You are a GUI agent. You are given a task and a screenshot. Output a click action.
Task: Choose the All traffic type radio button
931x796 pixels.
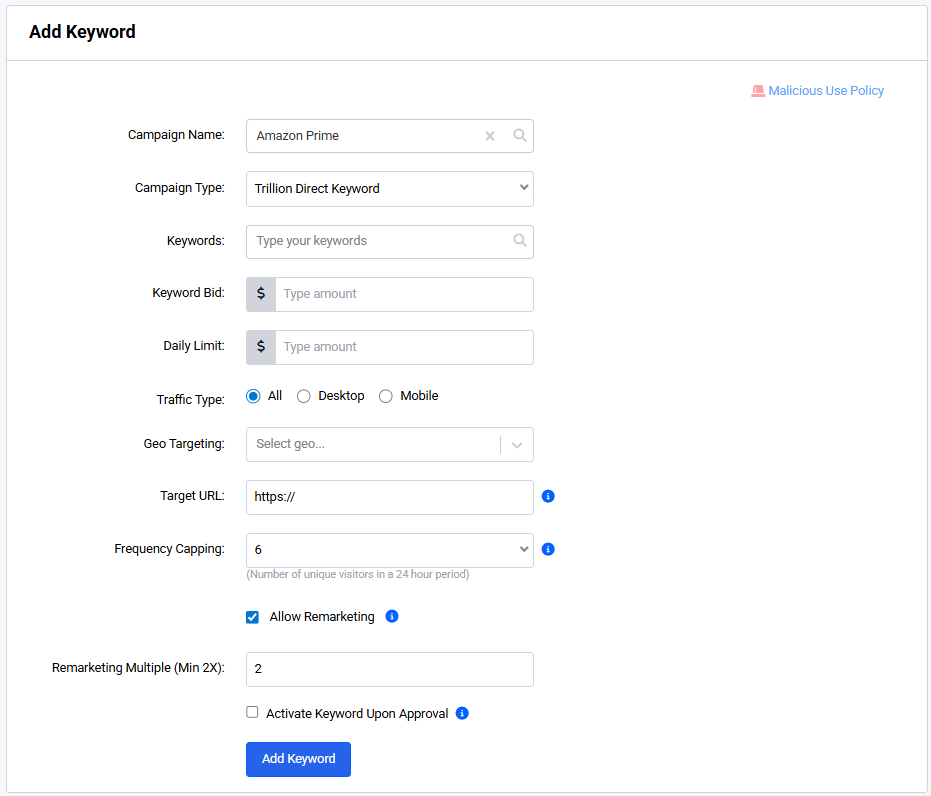253,396
